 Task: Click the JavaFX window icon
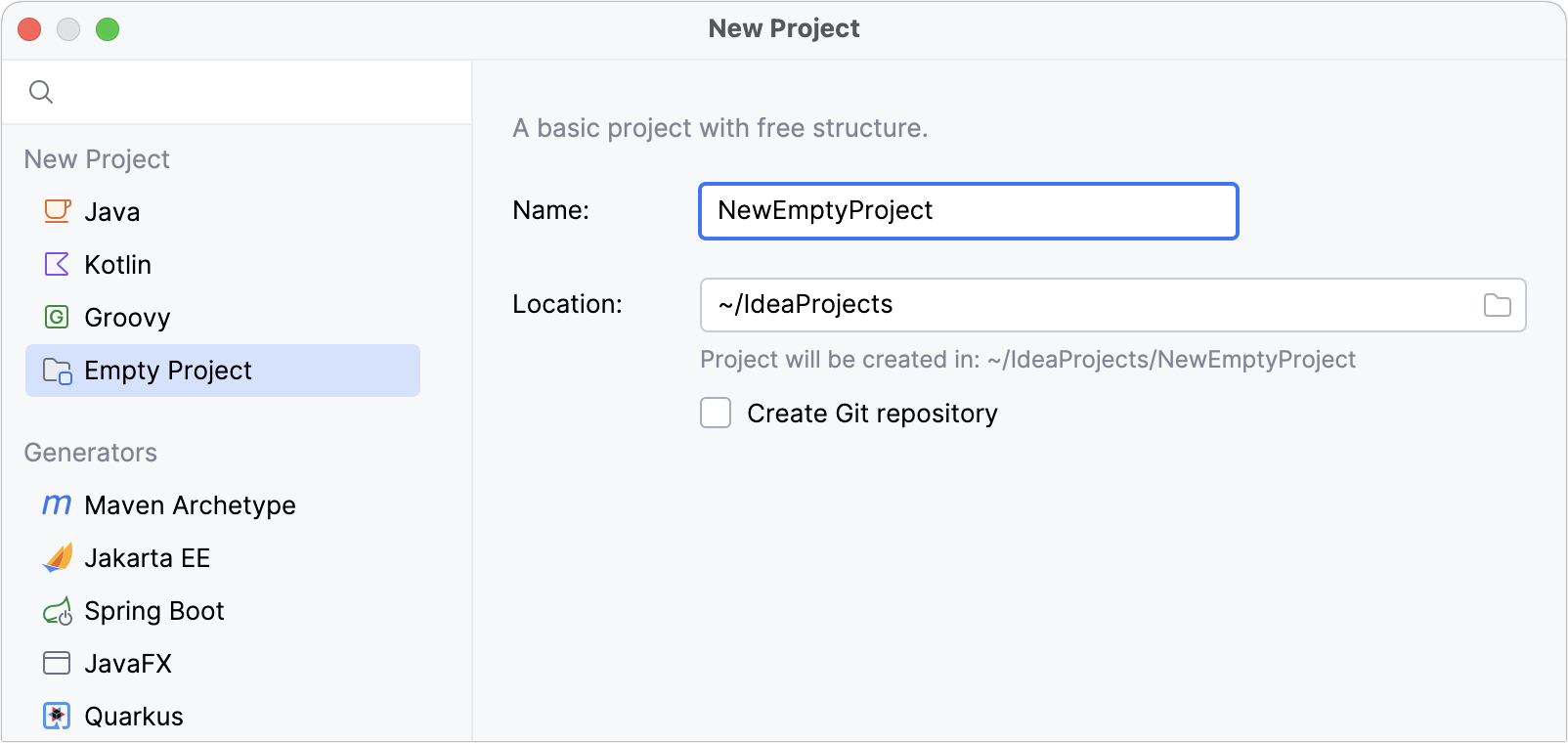coord(57,663)
